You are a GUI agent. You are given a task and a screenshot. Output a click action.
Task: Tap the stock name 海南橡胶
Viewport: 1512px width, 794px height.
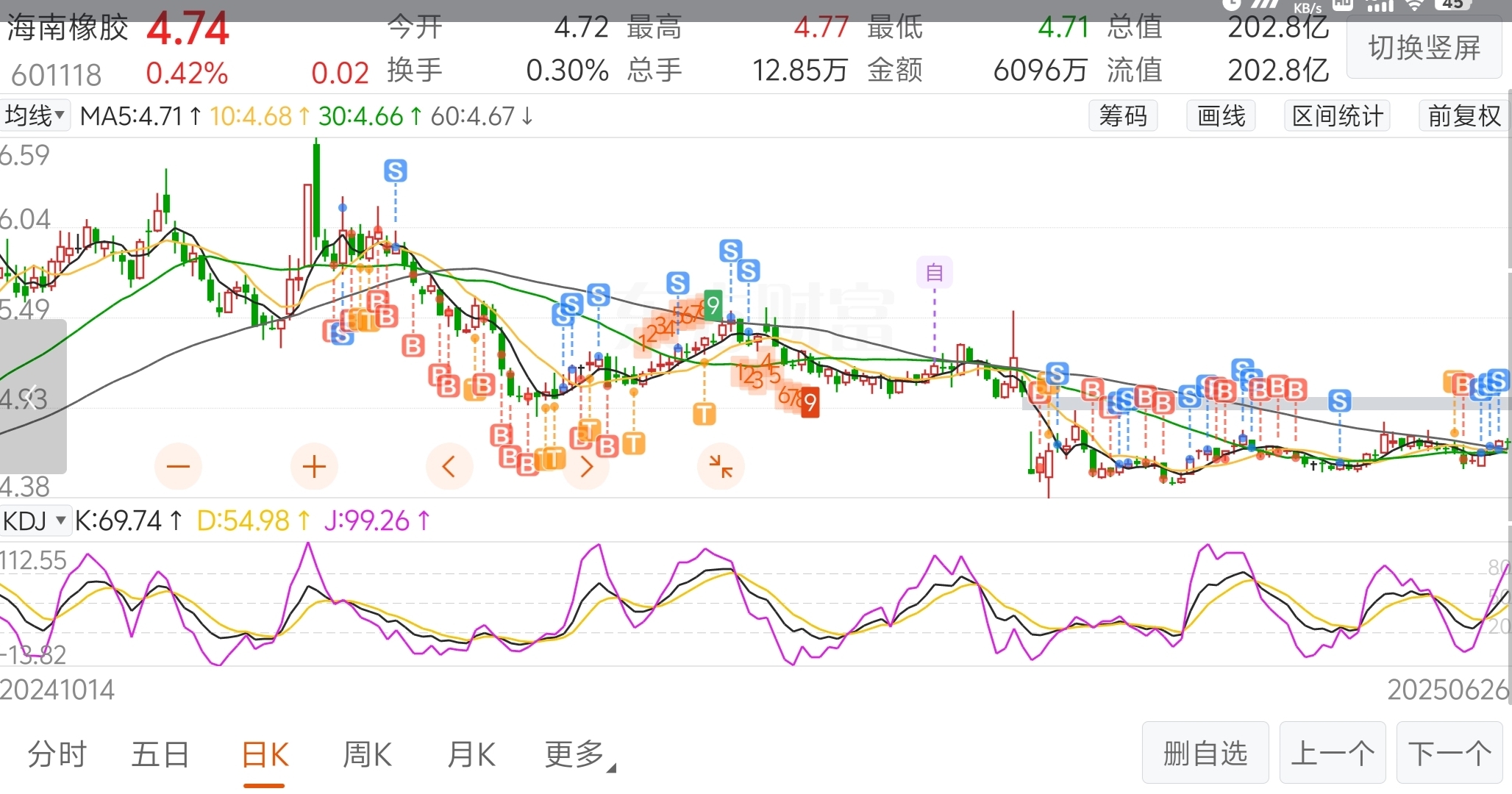coord(68,29)
